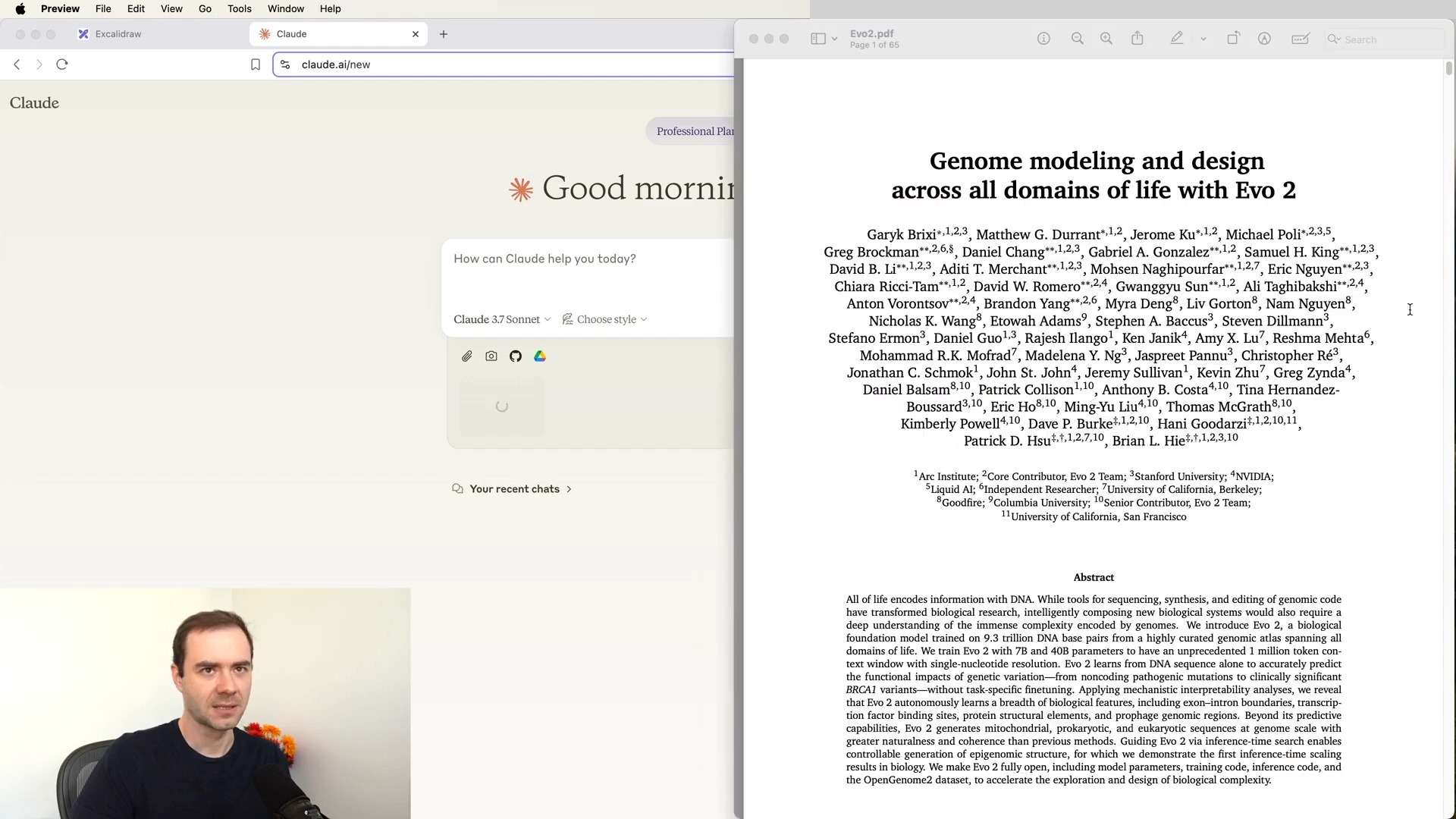Click the Highlight pen icon in Preview
The width and height of the screenshot is (1456, 819).
click(x=1177, y=39)
